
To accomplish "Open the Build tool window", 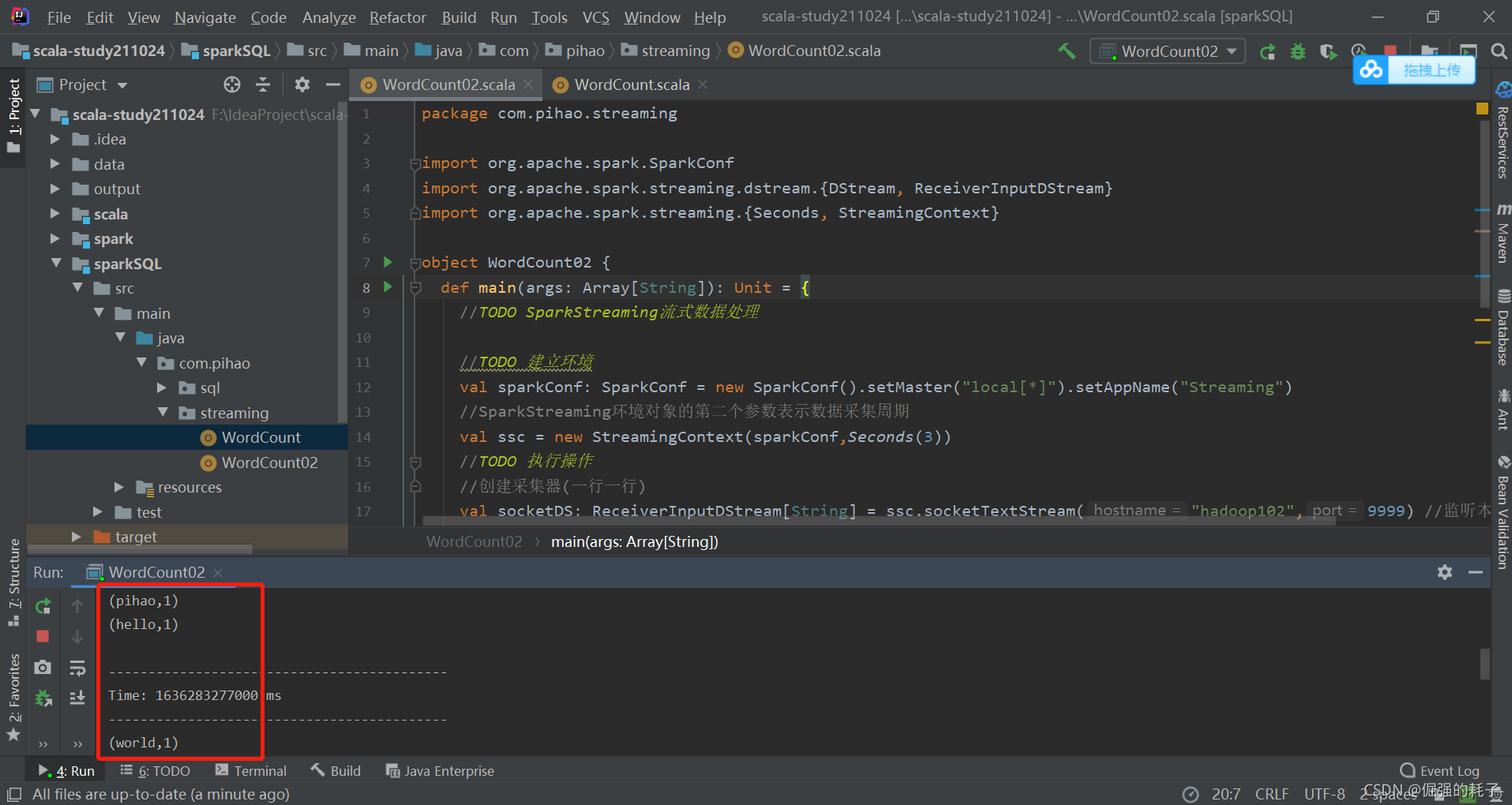I will click(x=336, y=771).
